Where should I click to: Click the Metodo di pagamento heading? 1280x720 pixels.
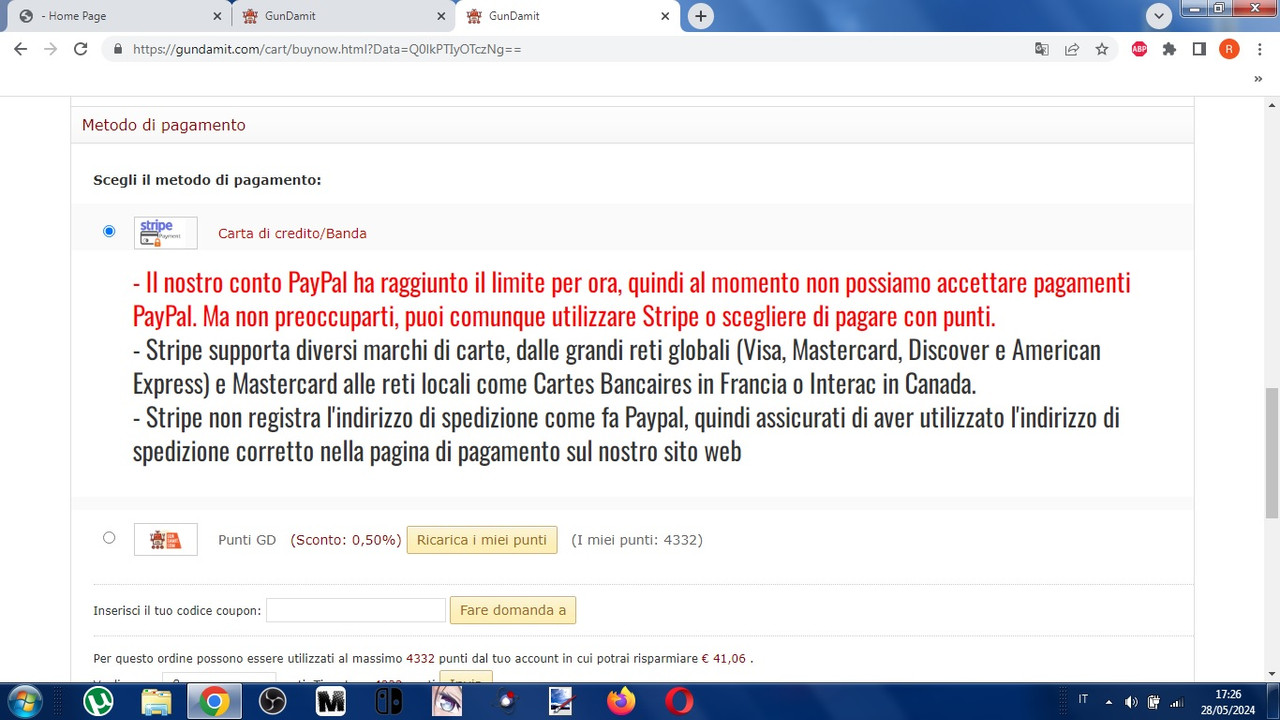(164, 125)
